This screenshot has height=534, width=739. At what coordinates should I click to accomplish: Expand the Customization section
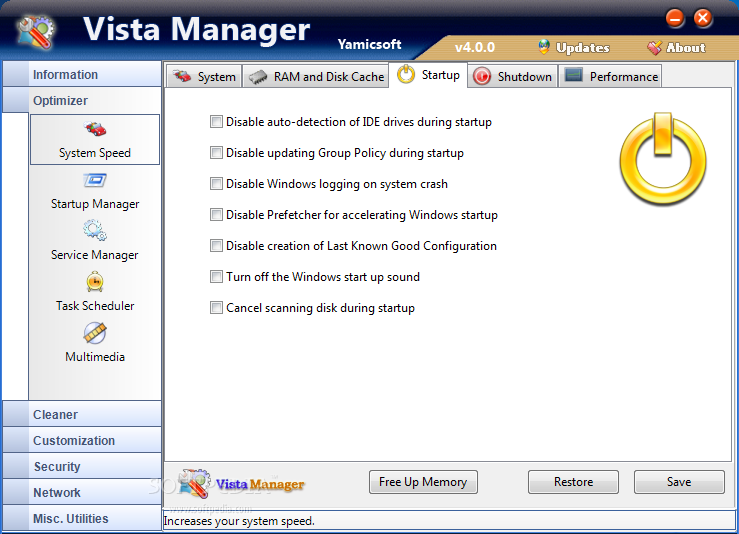pos(82,440)
